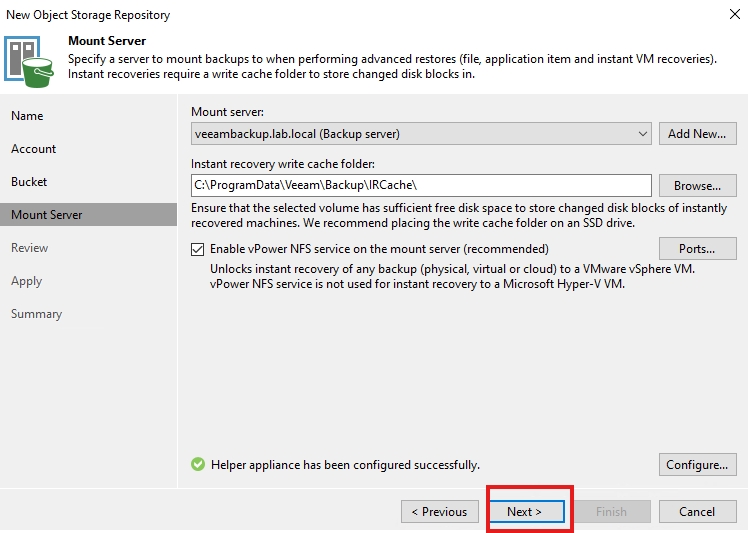Image resolution: width=748 pixels, height=533 pixels.
Task: Click the Review step in sidebar
Action: click(30, 248)
